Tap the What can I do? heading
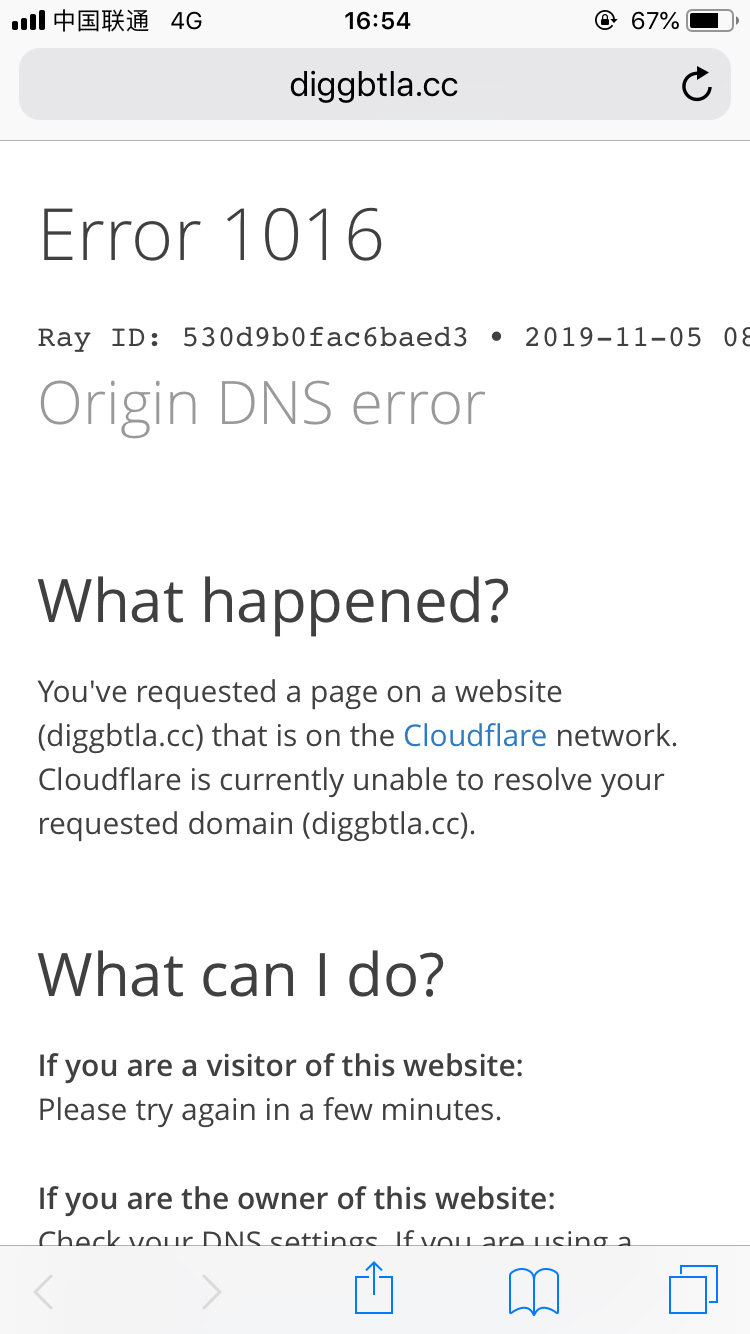750x1334 pixels. [240, 975]
